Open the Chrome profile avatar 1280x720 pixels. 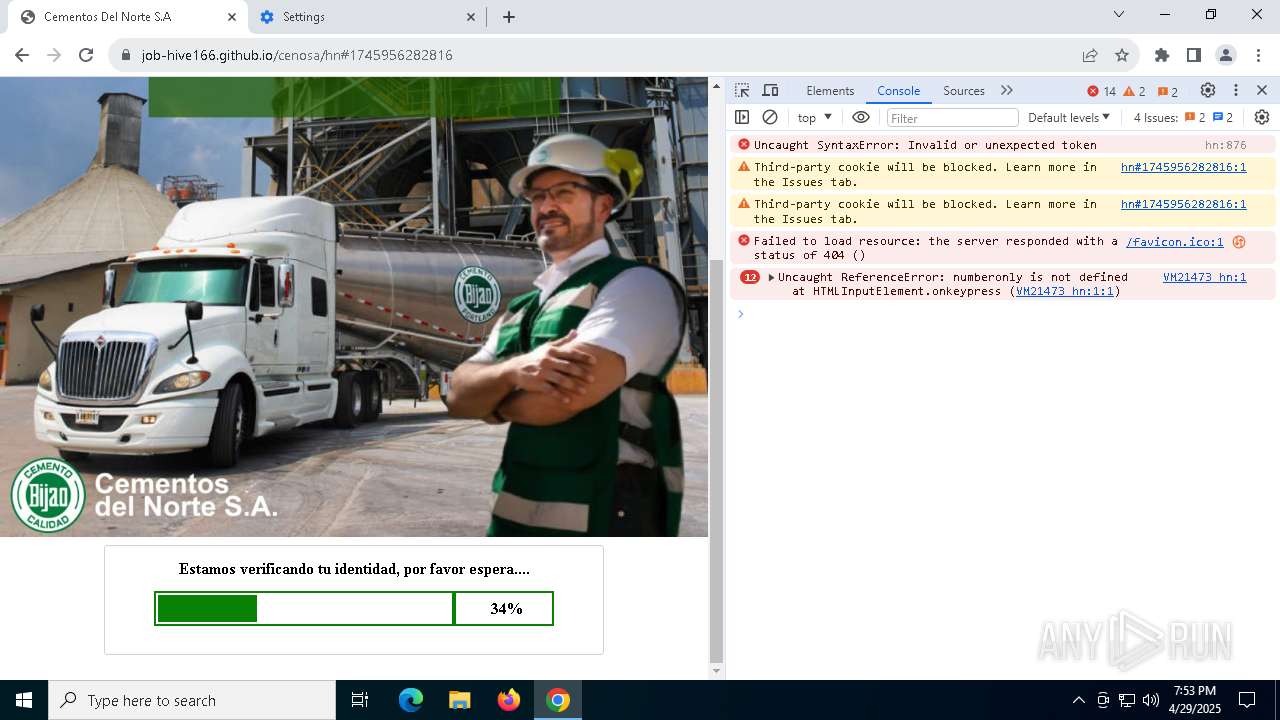pos(1226,55)
